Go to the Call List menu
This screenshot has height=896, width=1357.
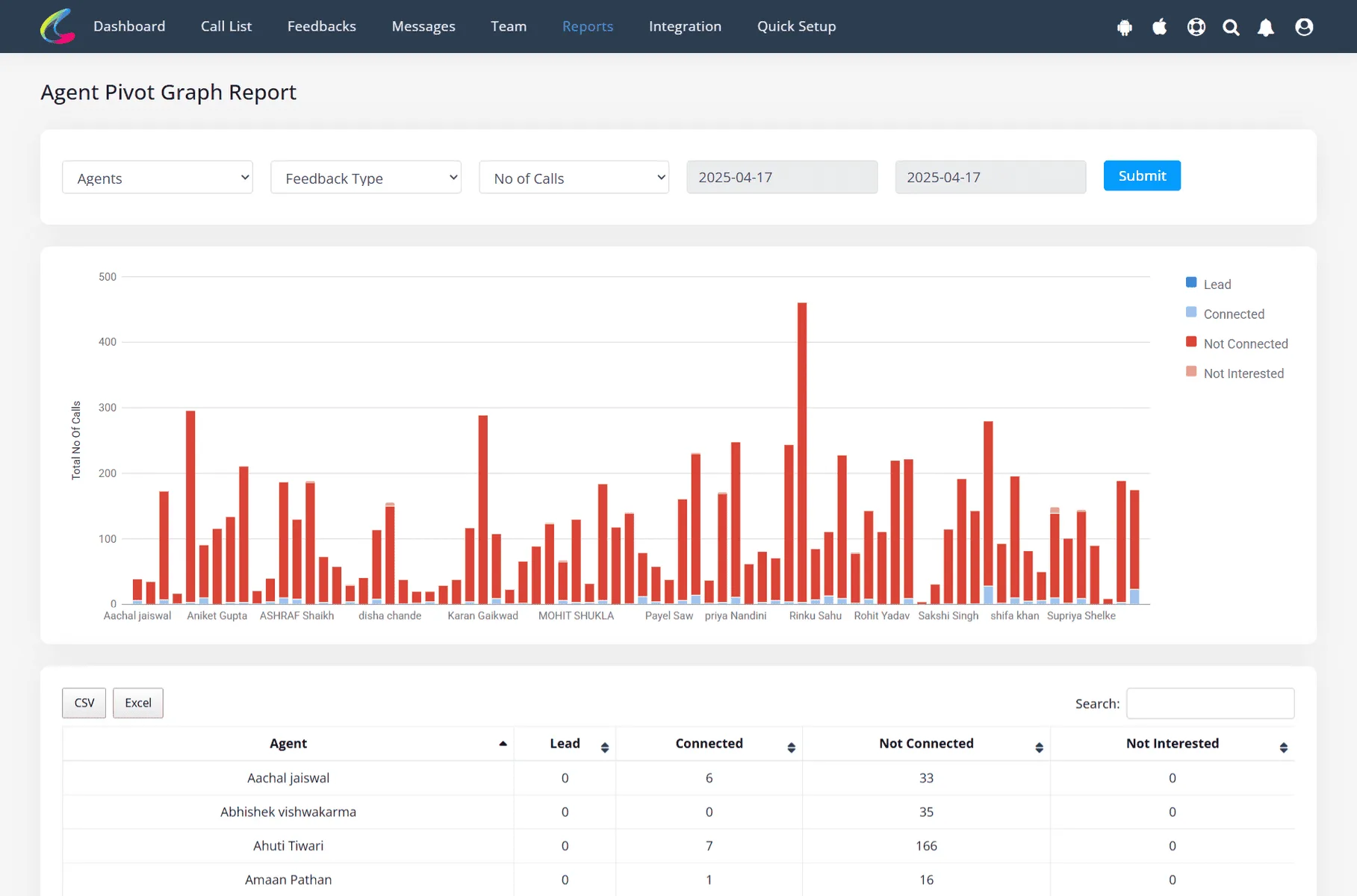(x=226, y=26)
